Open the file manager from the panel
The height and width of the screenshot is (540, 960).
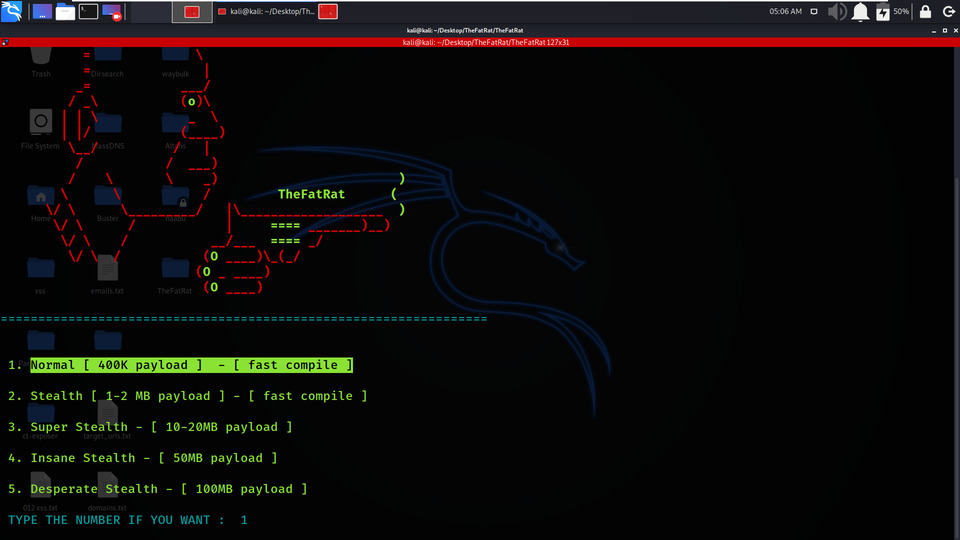pyautogui.click(x=66, y=12)
